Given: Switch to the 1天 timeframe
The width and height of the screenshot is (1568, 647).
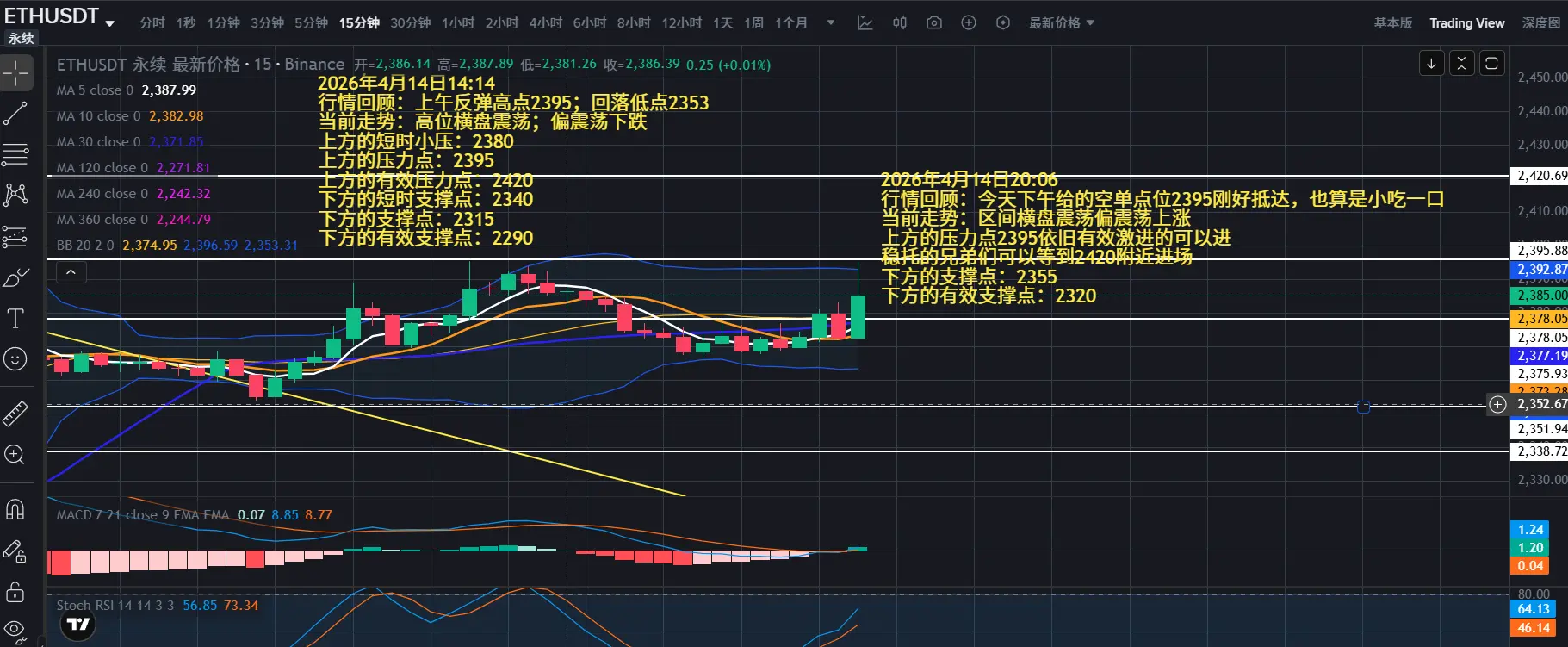Looking at the screenshot, I should [x=723, y=23].
